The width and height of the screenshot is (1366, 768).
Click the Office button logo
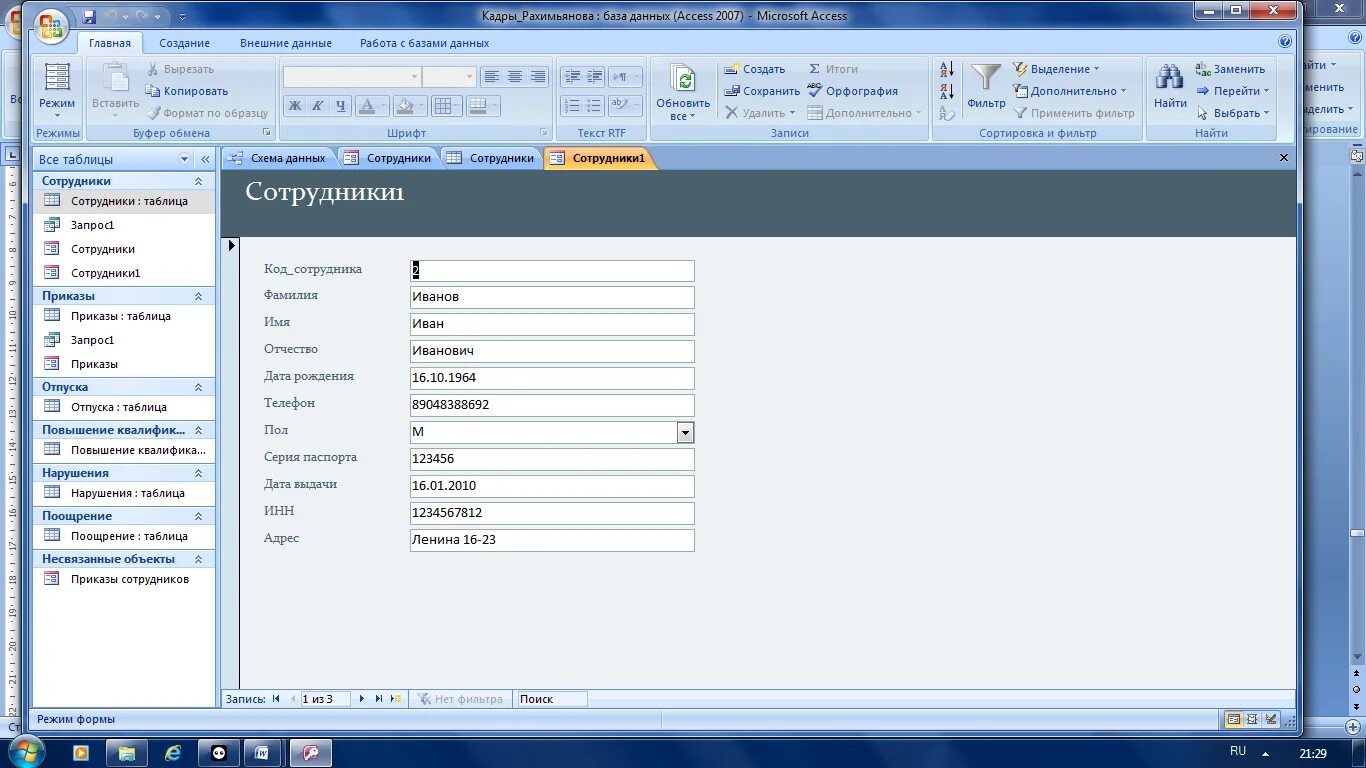52,25
